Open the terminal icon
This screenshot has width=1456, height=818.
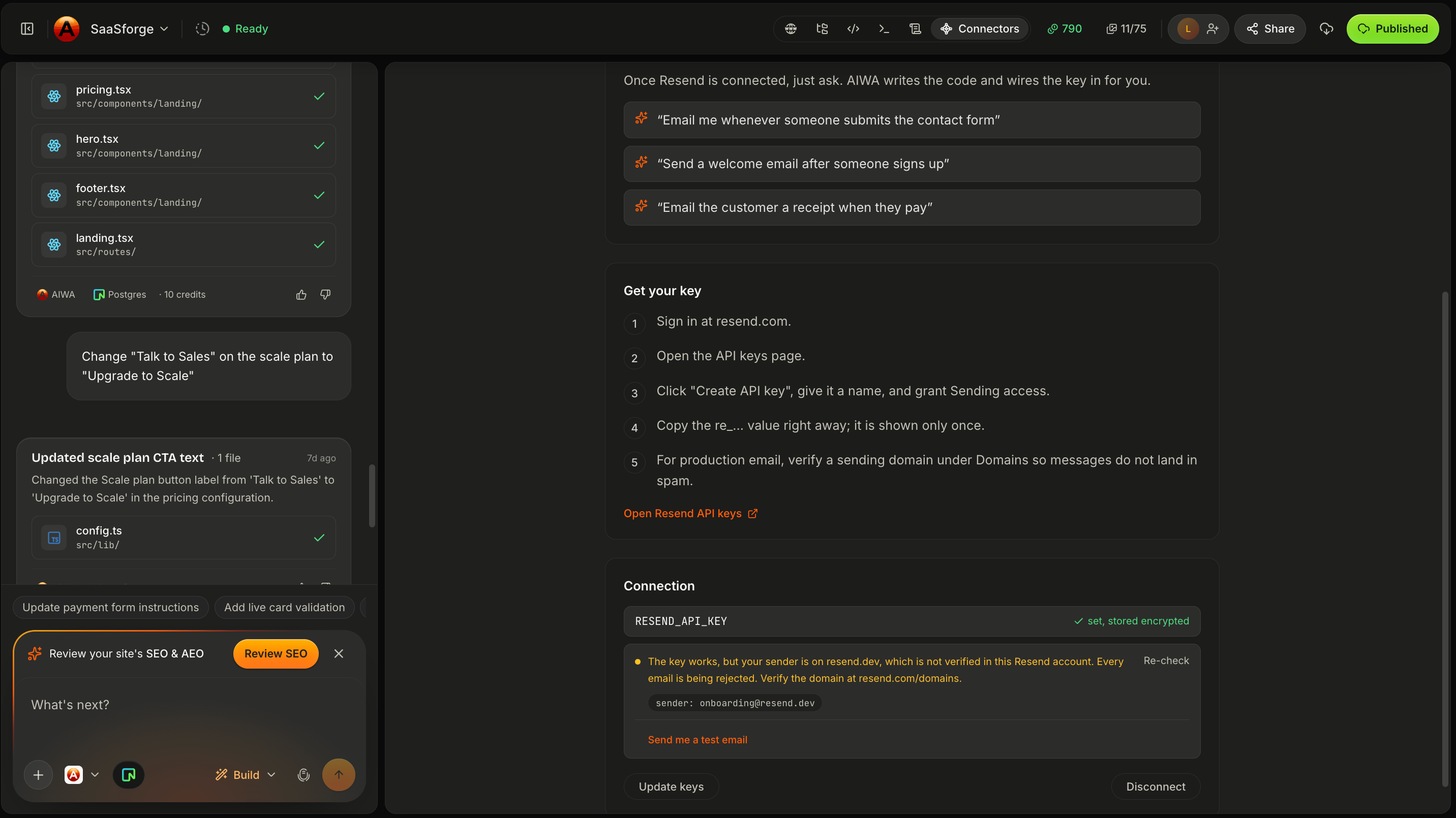coord(884,29)
